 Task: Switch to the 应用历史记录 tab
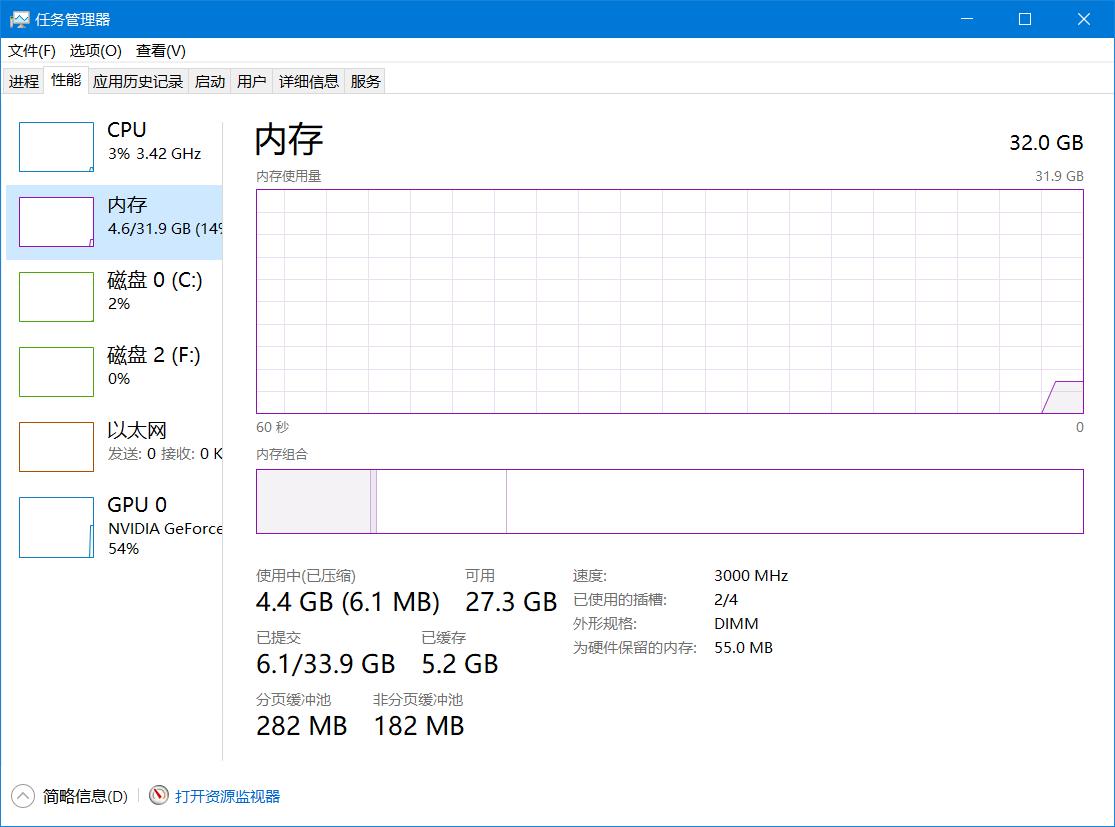coord(138,81)
